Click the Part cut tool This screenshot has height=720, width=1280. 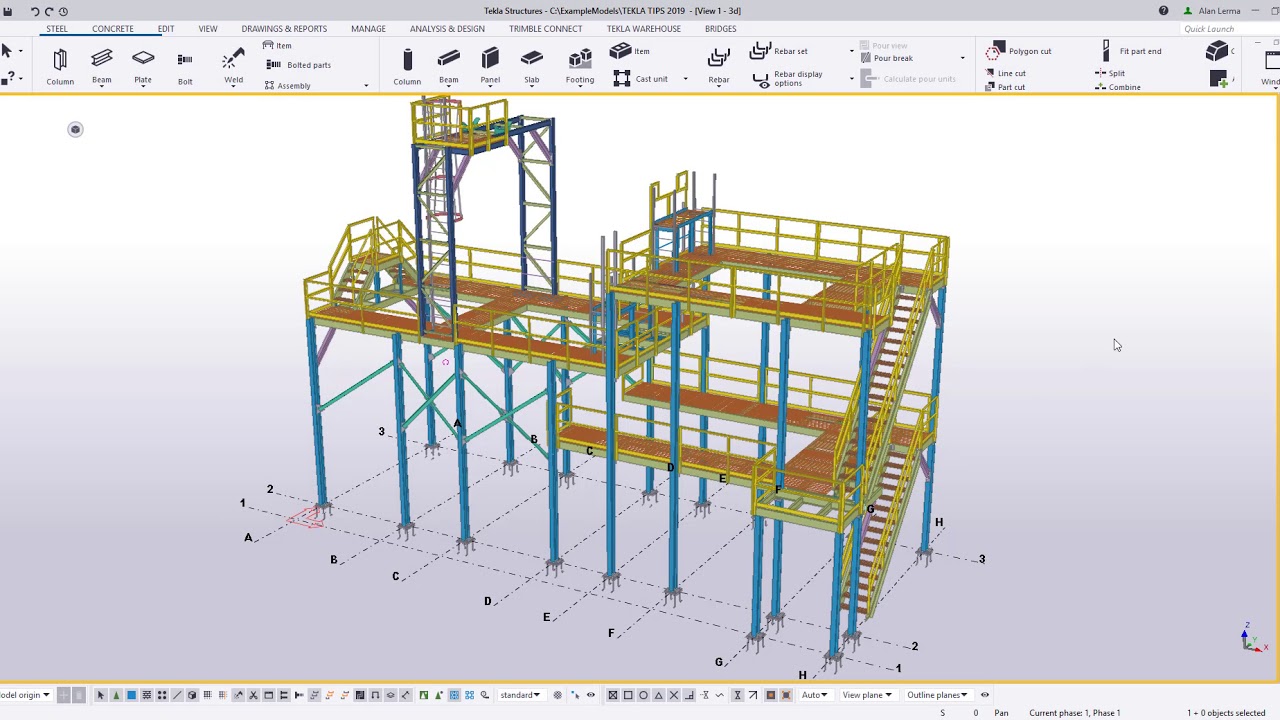(1005, 87)
